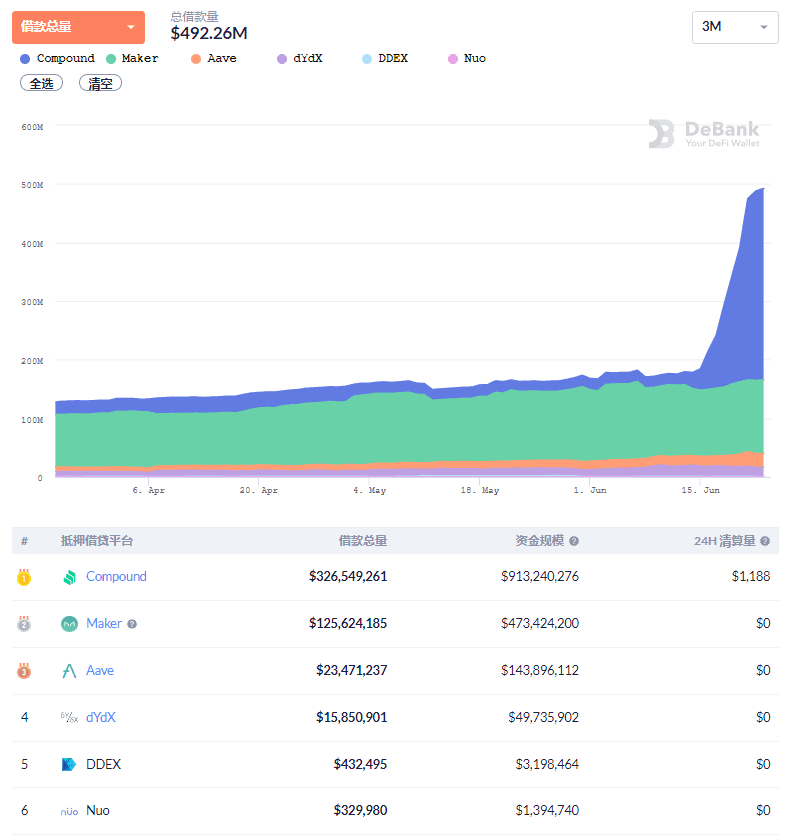This screenshot has height=839, width=790.
Task: Click the Nuo logo icon in table
Action: 70,812
